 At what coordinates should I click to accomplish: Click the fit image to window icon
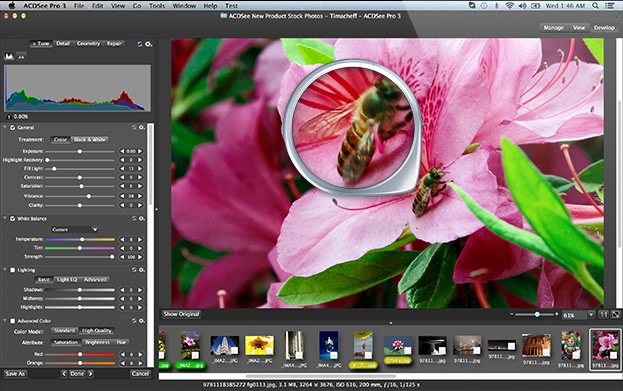[615, 315]
